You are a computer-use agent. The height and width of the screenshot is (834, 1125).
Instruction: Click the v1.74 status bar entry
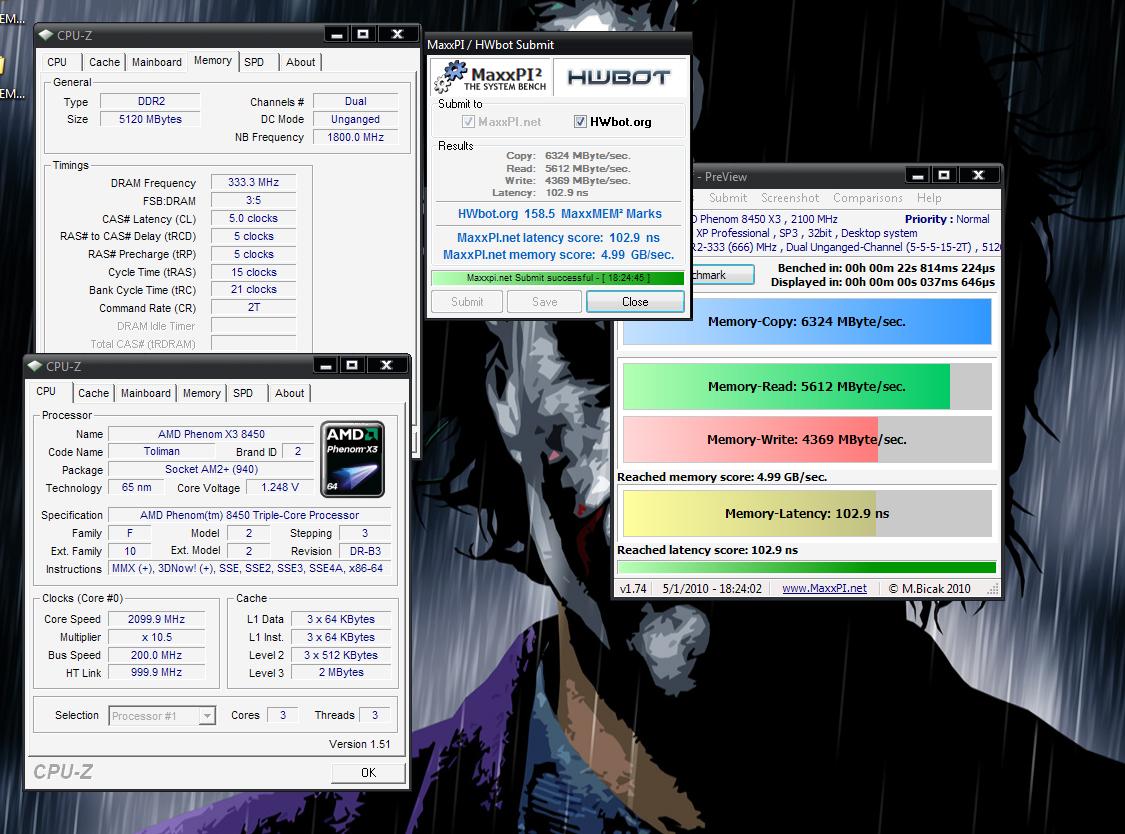(x=633, y=589)
